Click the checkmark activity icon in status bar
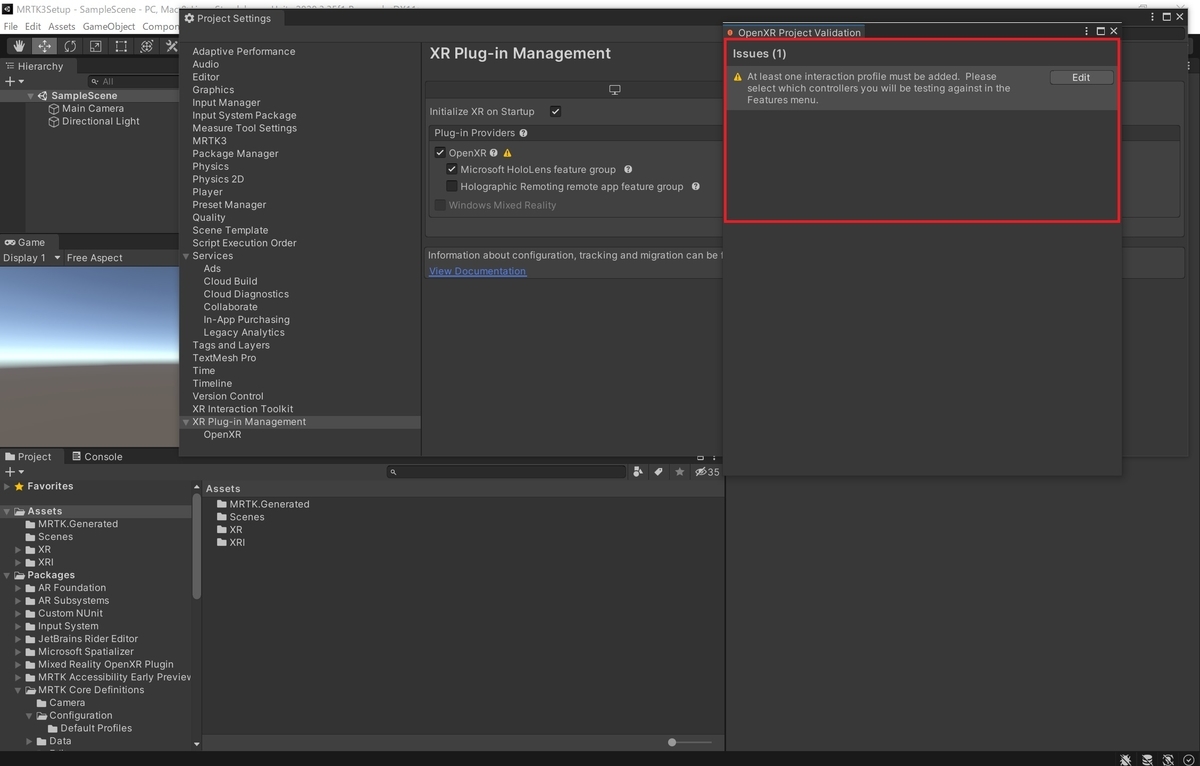1200x766 pixels. [1187, 759]
